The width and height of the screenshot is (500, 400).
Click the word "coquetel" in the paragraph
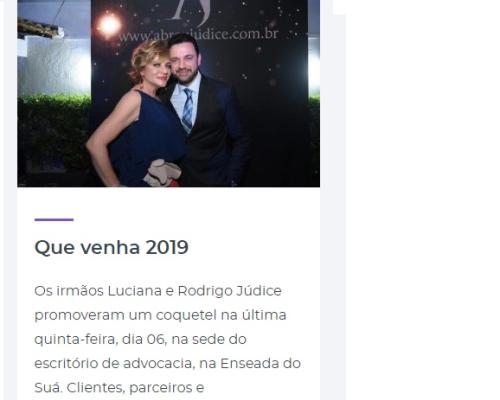186,315
